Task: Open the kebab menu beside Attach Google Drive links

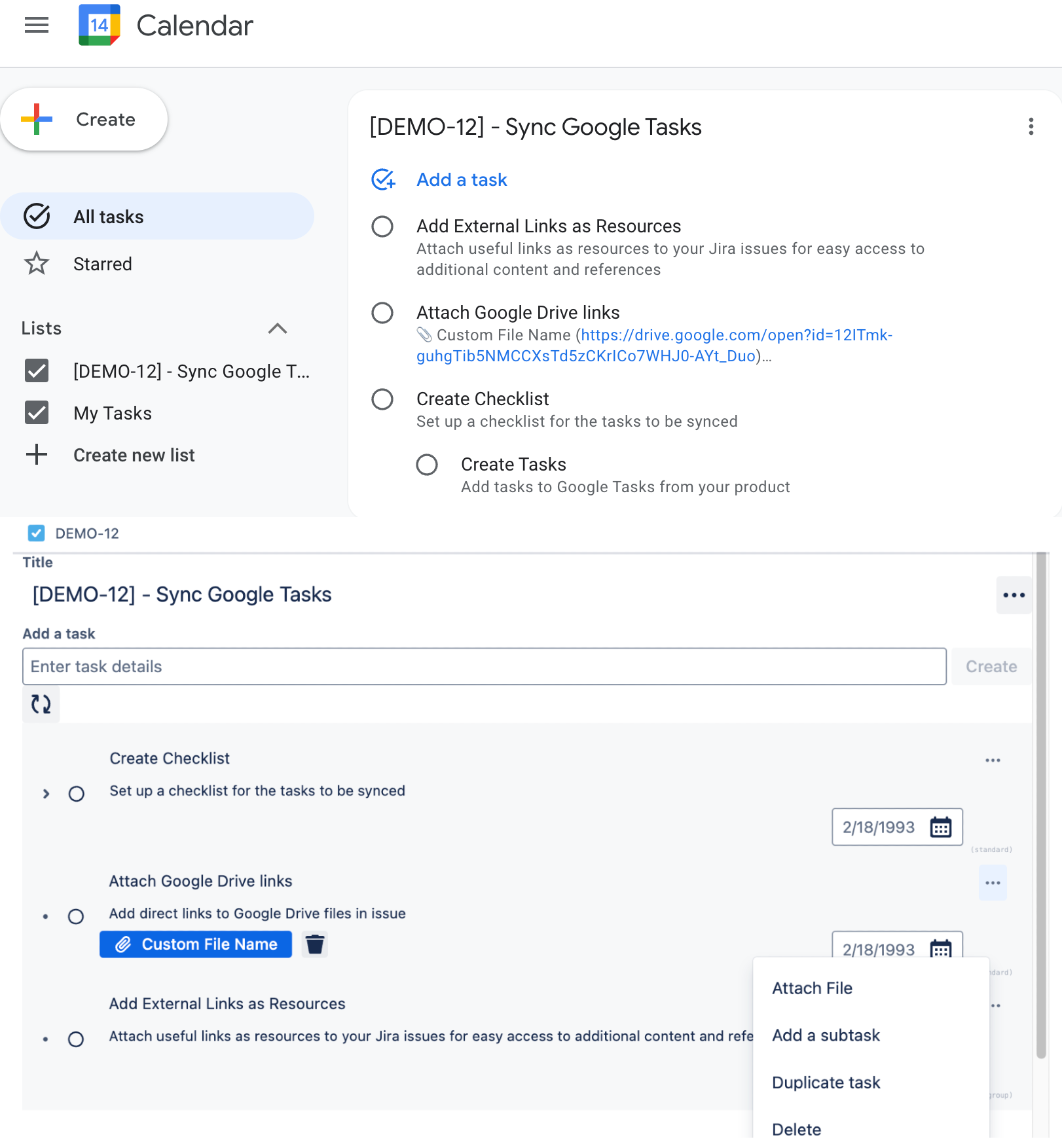Action: (x=993, y=882)
